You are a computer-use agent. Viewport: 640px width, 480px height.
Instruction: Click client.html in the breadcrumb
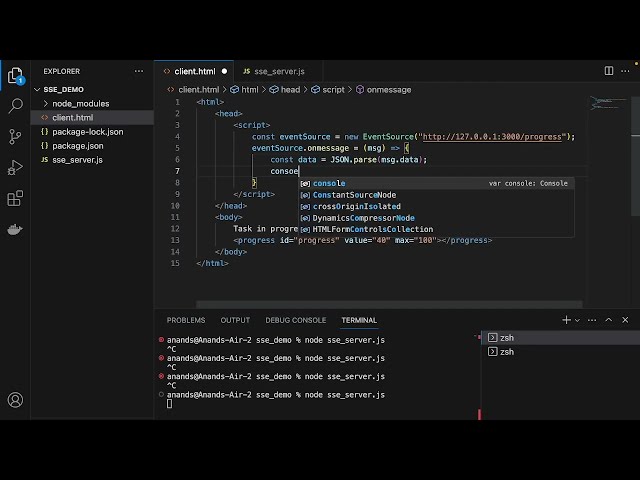[198, 90]
